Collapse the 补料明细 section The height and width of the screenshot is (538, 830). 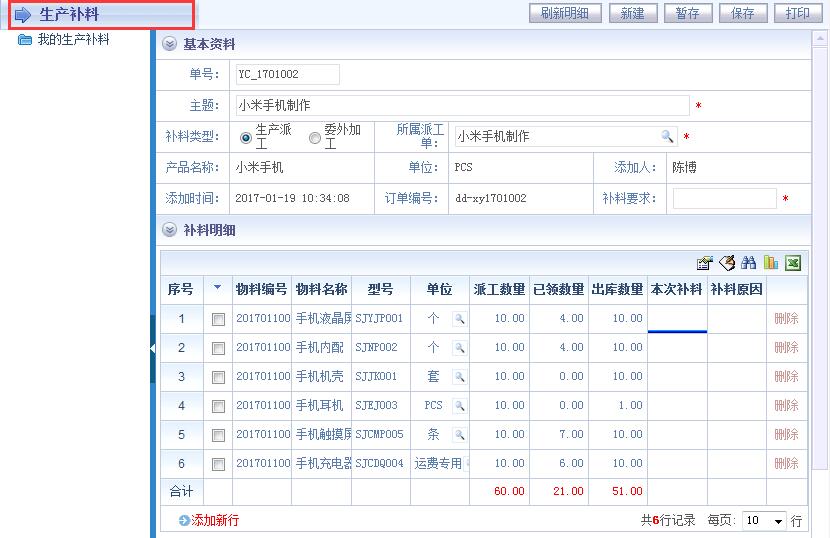pos(169,230)
